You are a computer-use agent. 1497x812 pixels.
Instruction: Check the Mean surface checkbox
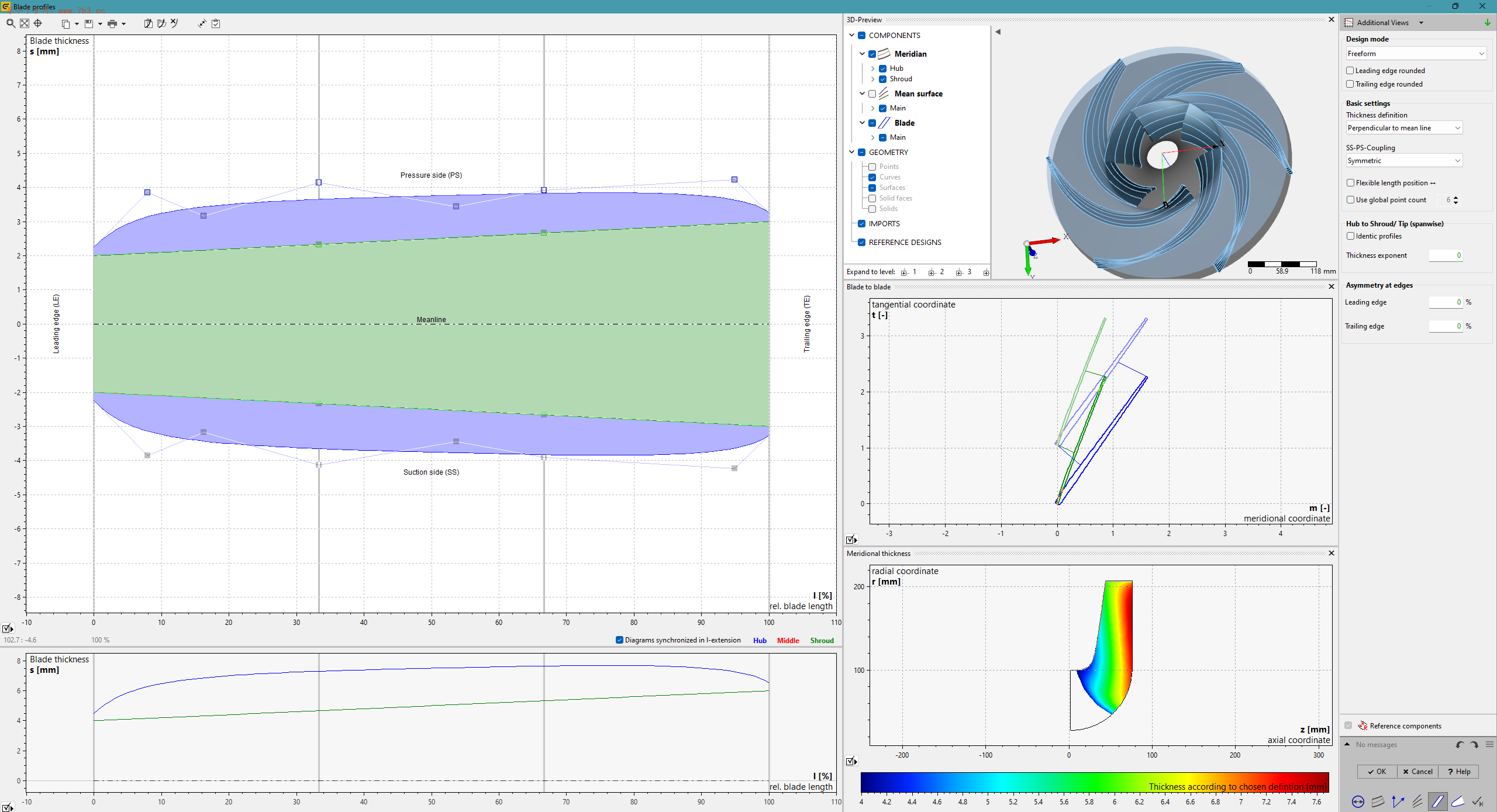pos(872,94)
